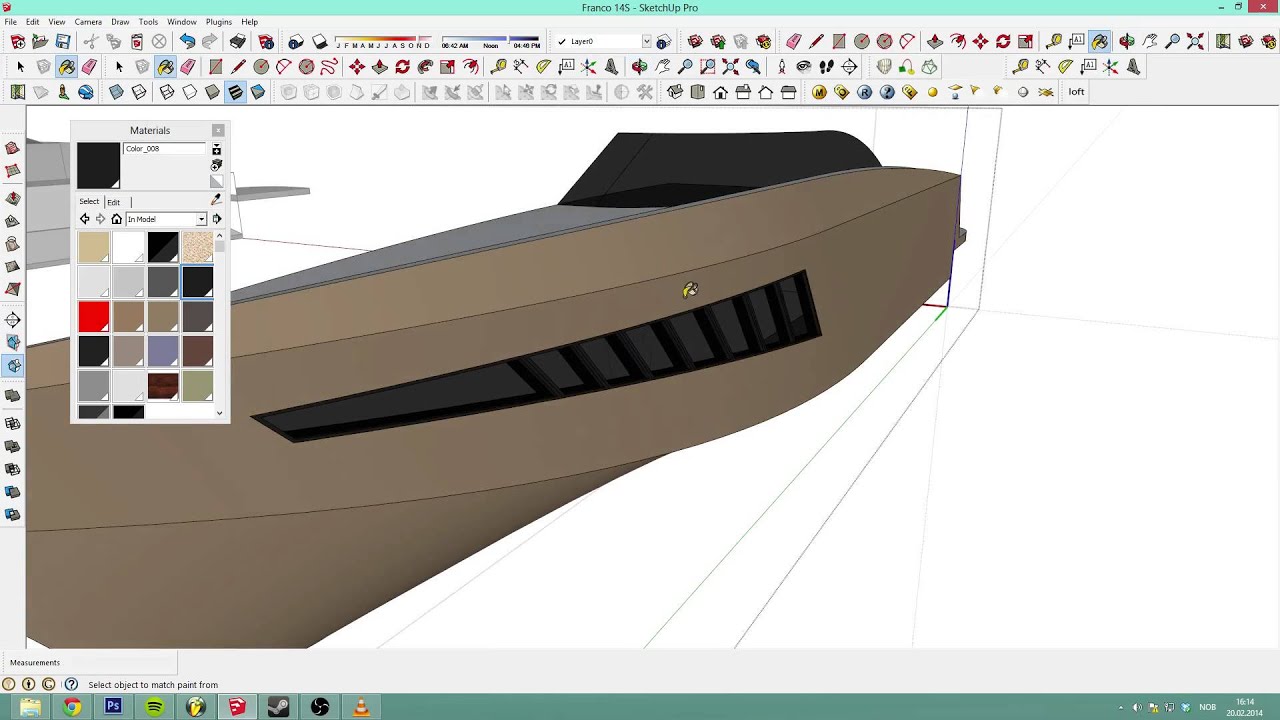Enable Hidden Line face style

pos(190,92)
